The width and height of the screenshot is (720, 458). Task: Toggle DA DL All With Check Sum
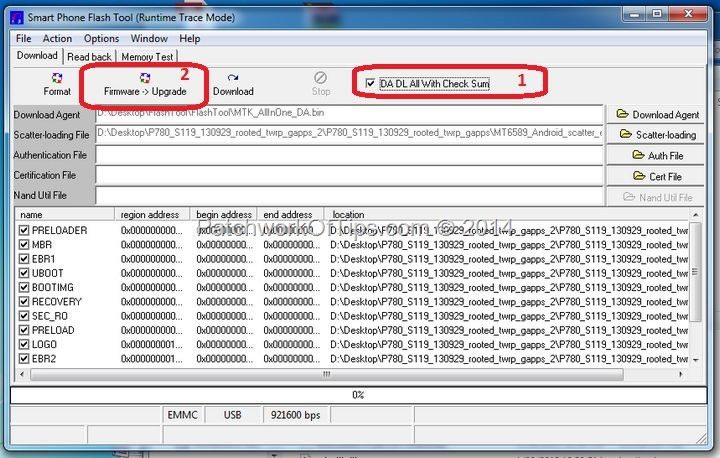point(370,84)
